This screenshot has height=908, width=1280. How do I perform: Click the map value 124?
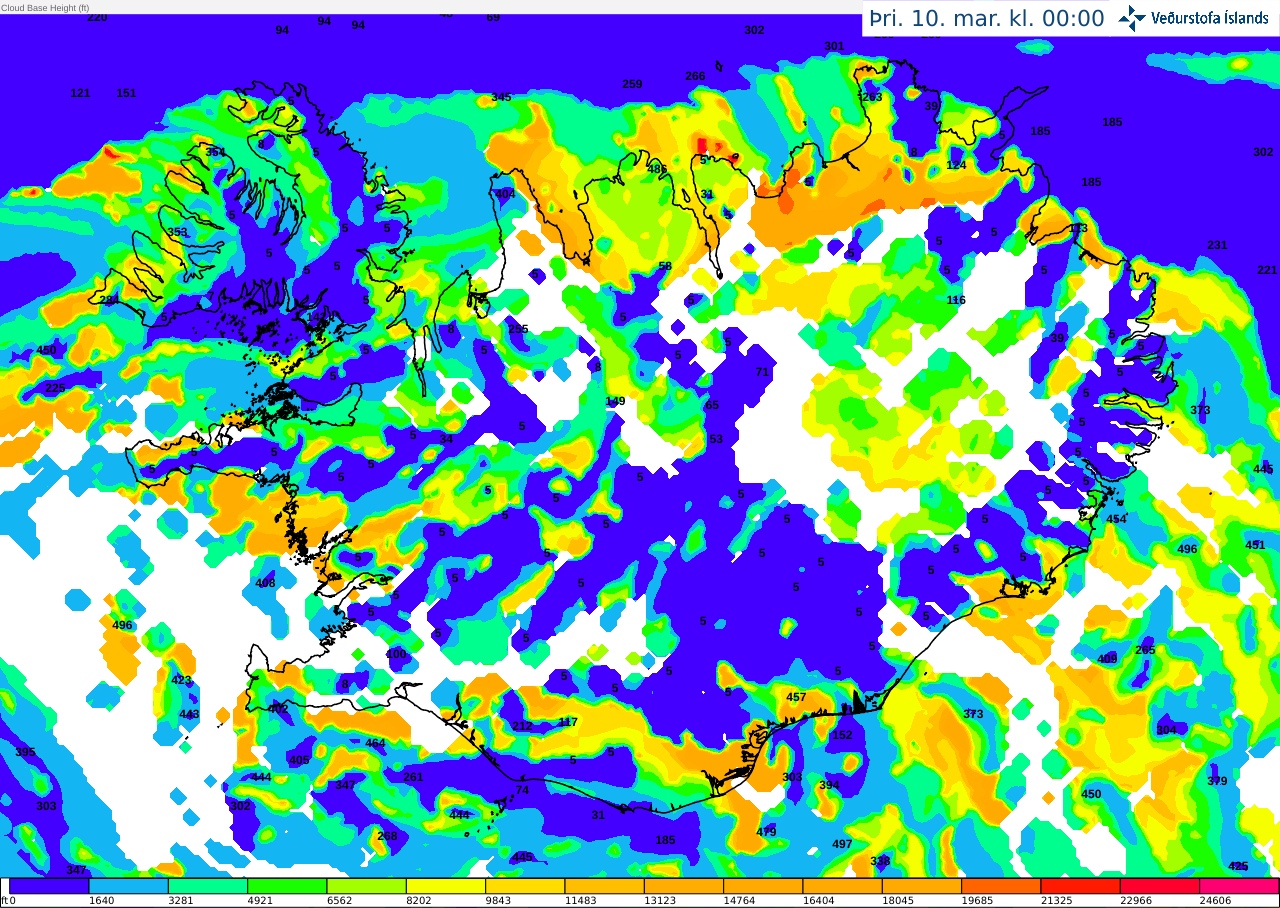coord(957,165)
